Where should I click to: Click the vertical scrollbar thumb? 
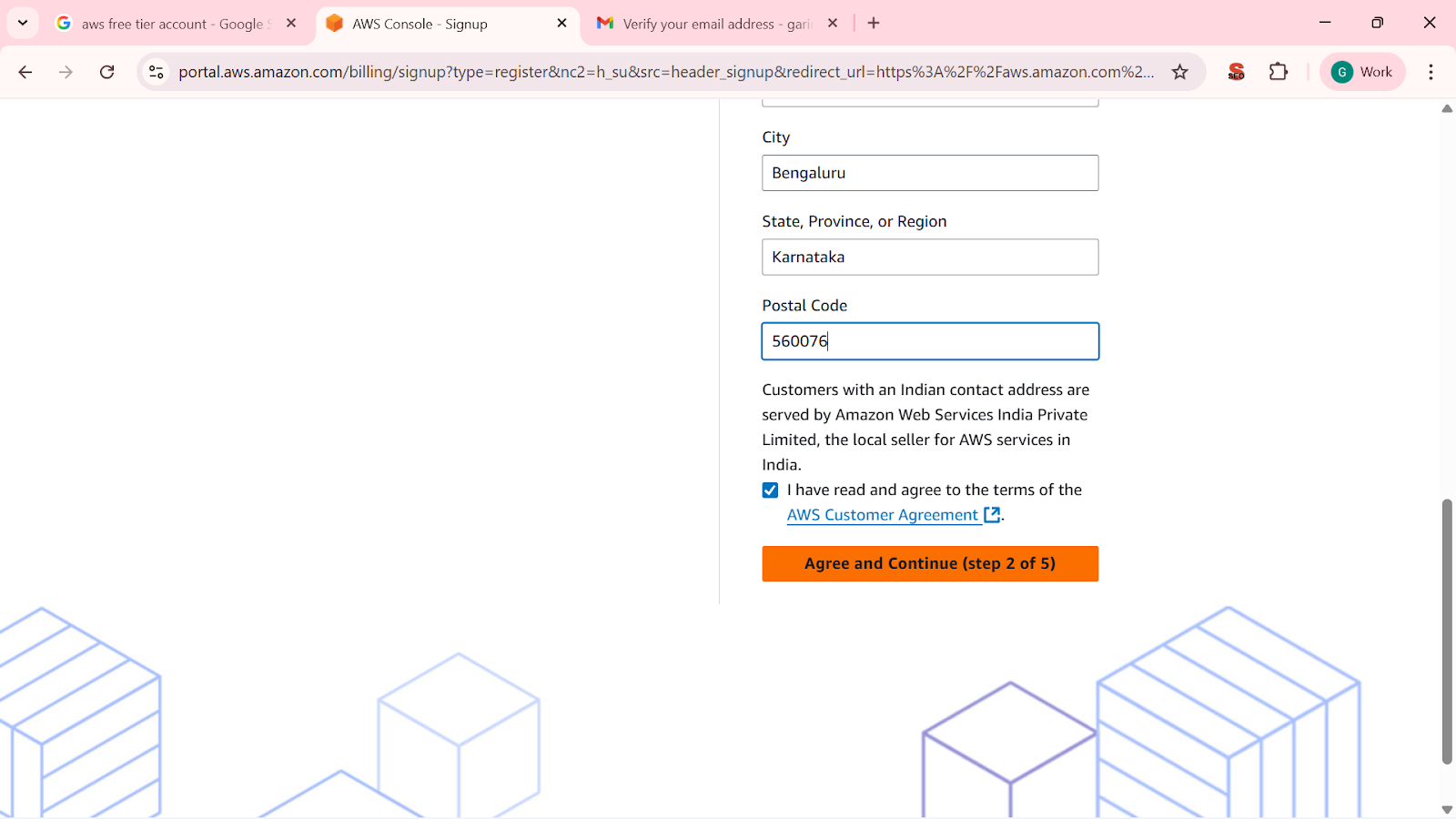click(x=1445, y=637)
